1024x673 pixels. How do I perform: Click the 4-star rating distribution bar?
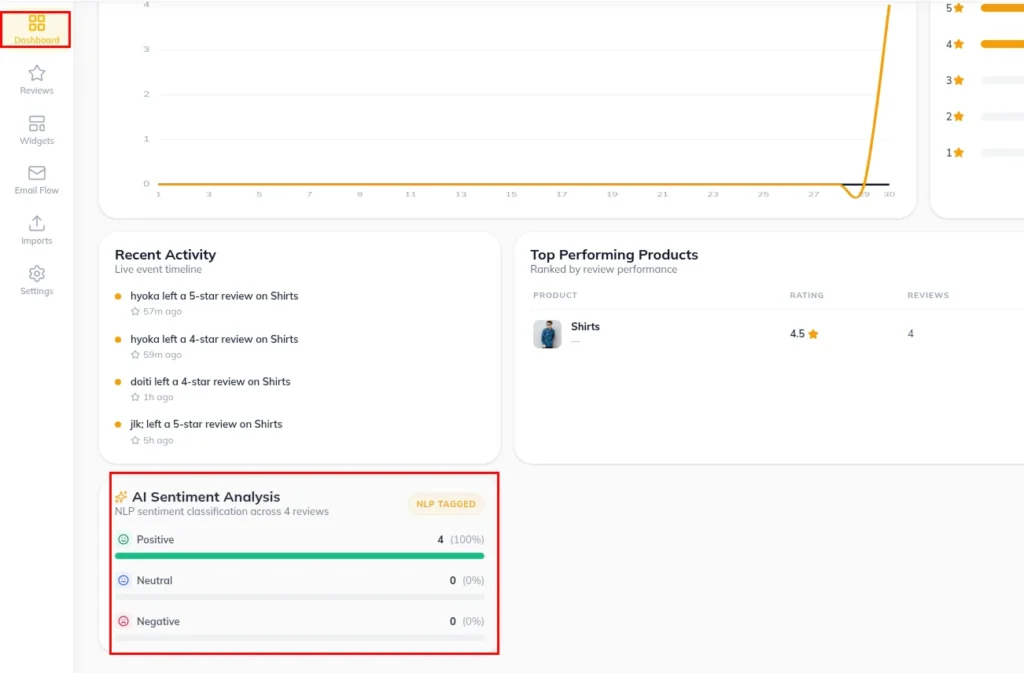(x=1002, y=44)
